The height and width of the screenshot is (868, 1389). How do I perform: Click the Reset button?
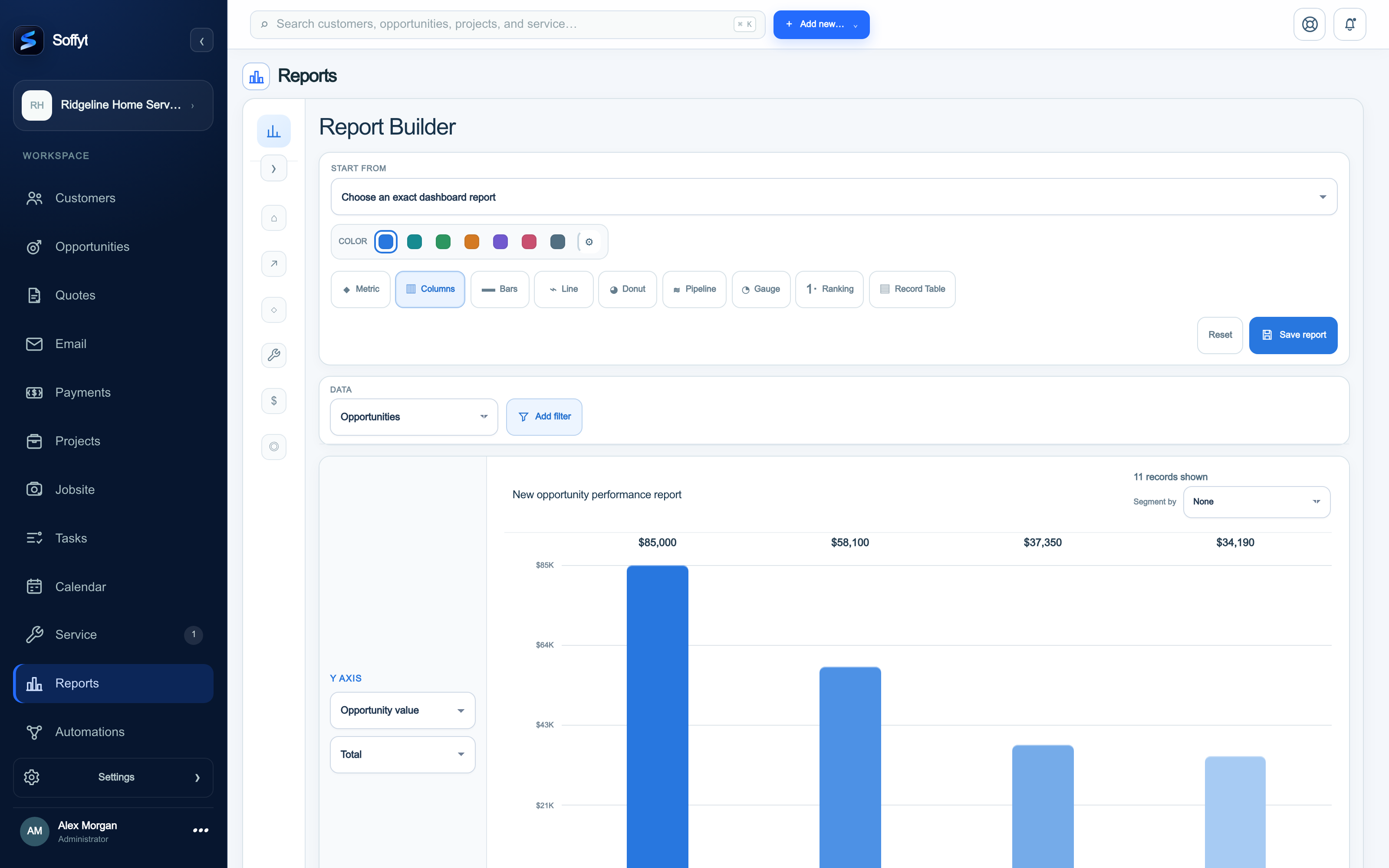coord(1220,335)
